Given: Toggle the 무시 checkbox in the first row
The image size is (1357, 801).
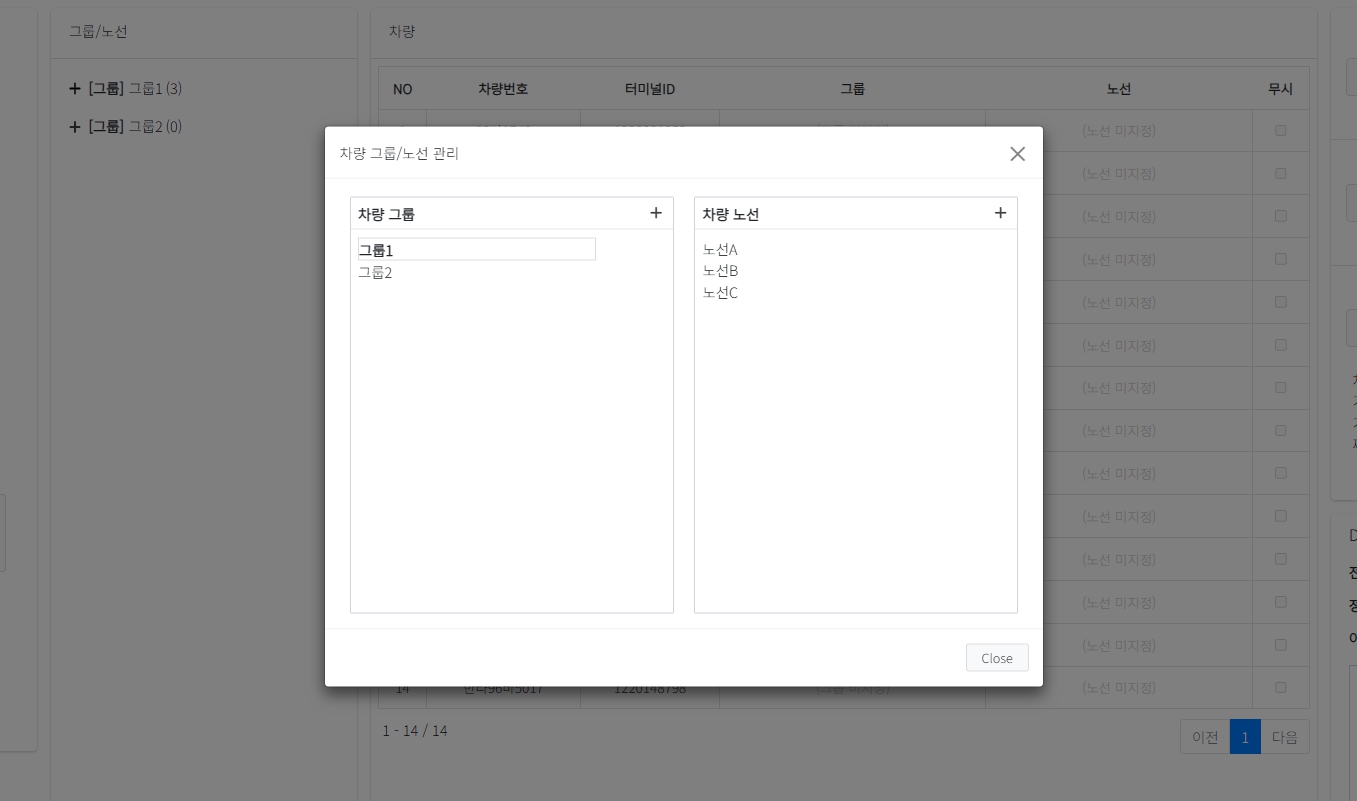Looking at the screenshot, I should [1280, 130].
